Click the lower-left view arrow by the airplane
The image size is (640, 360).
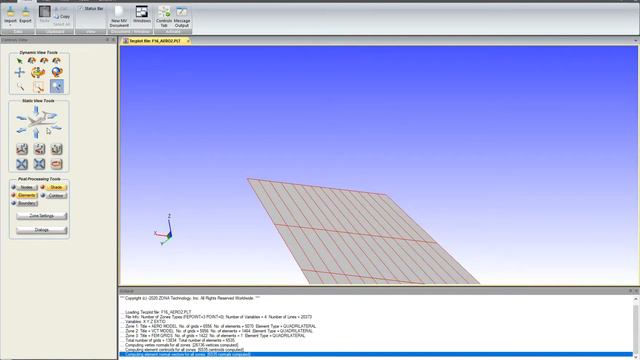point(21,131)
